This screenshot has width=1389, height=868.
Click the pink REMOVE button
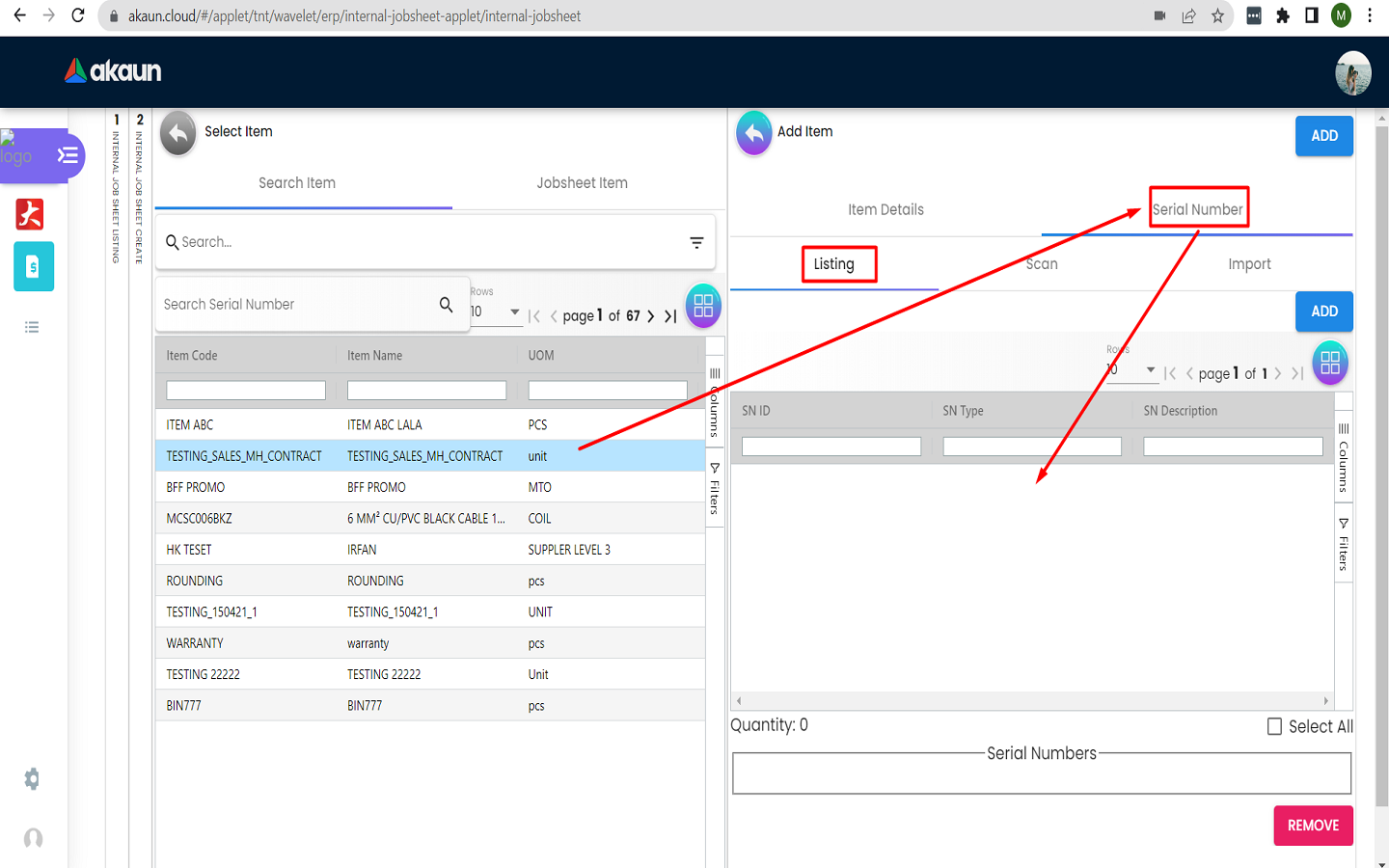[x=1313, y=826]
